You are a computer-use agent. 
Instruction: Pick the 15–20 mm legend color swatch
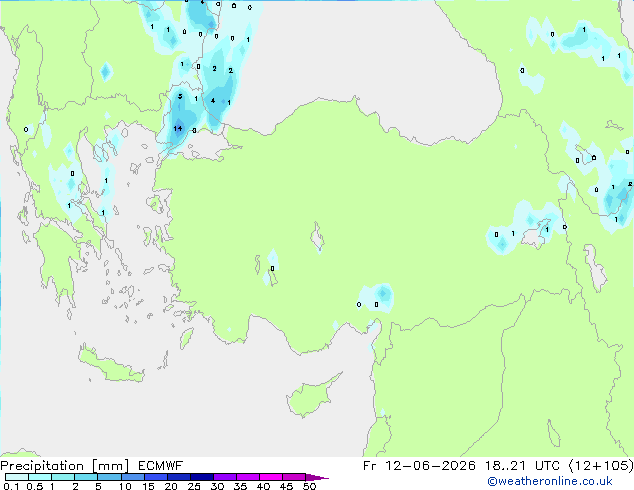tap(155, 477)
